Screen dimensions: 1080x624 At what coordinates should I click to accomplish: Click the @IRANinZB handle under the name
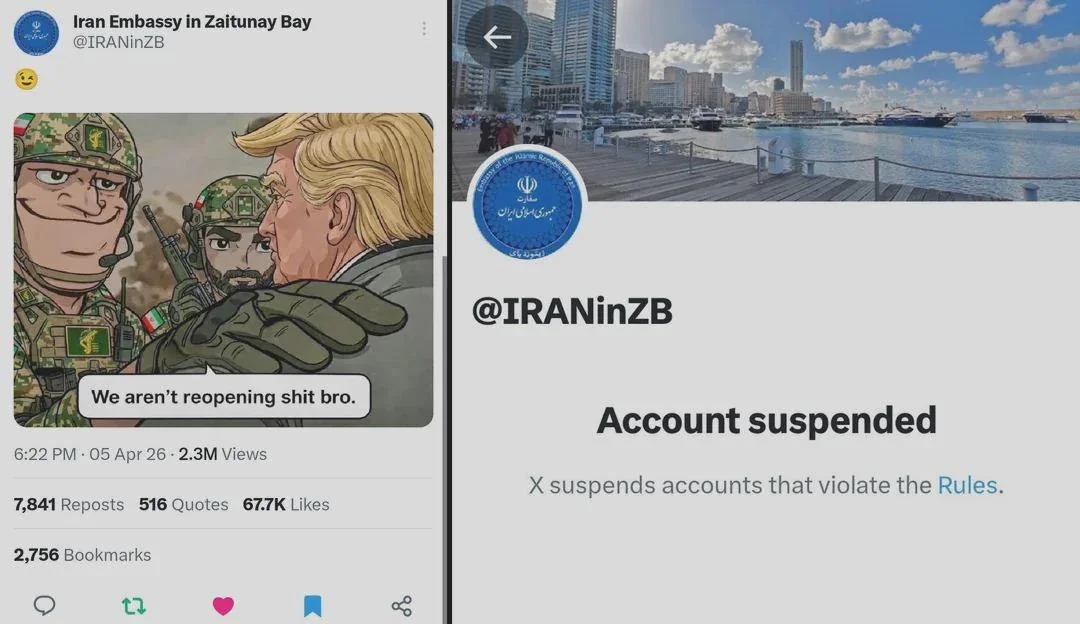(118, 42)
